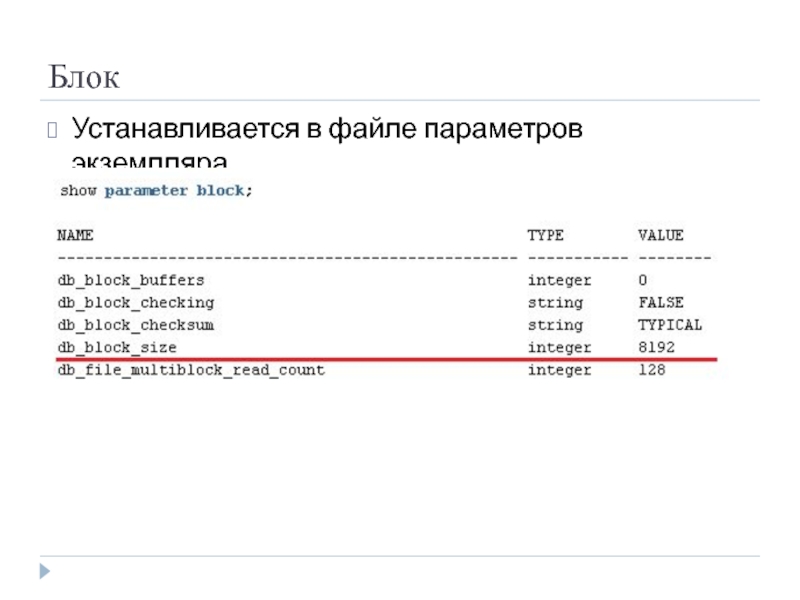Click the blue keyword "parameter"
800x600 pixels.
(146, 191)
